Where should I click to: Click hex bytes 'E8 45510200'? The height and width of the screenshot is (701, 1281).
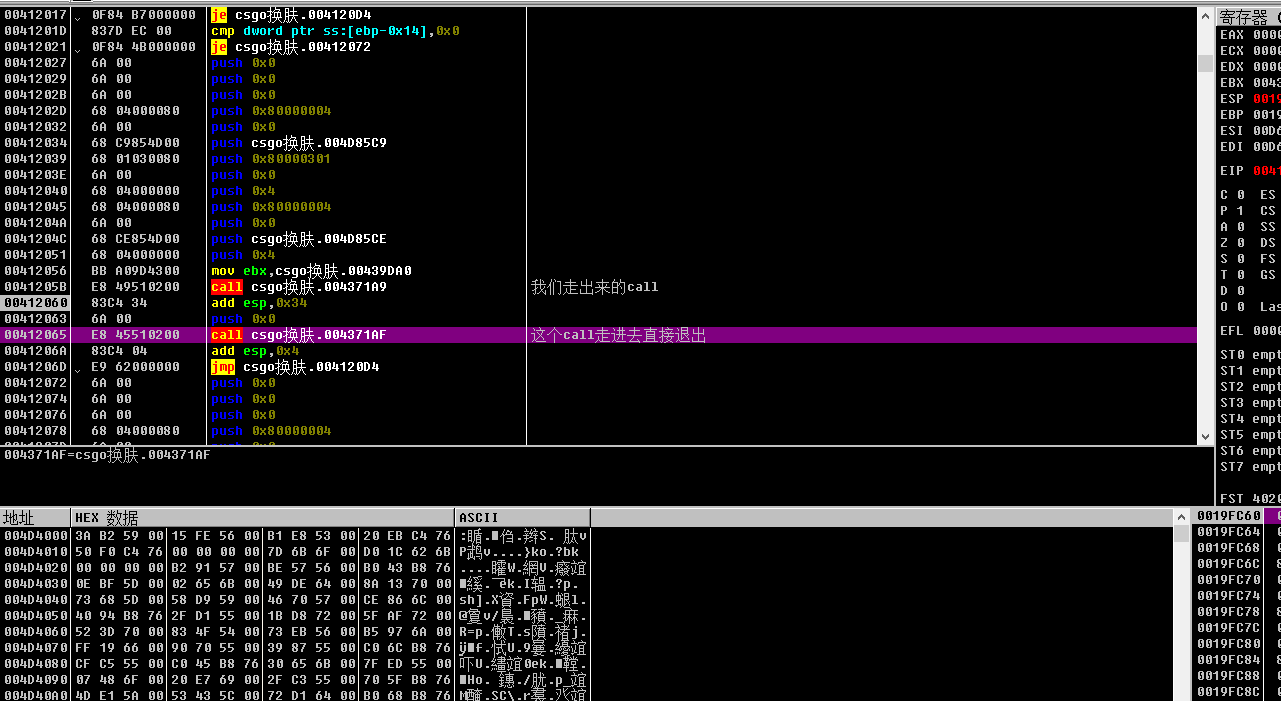[x=136, y=335]
